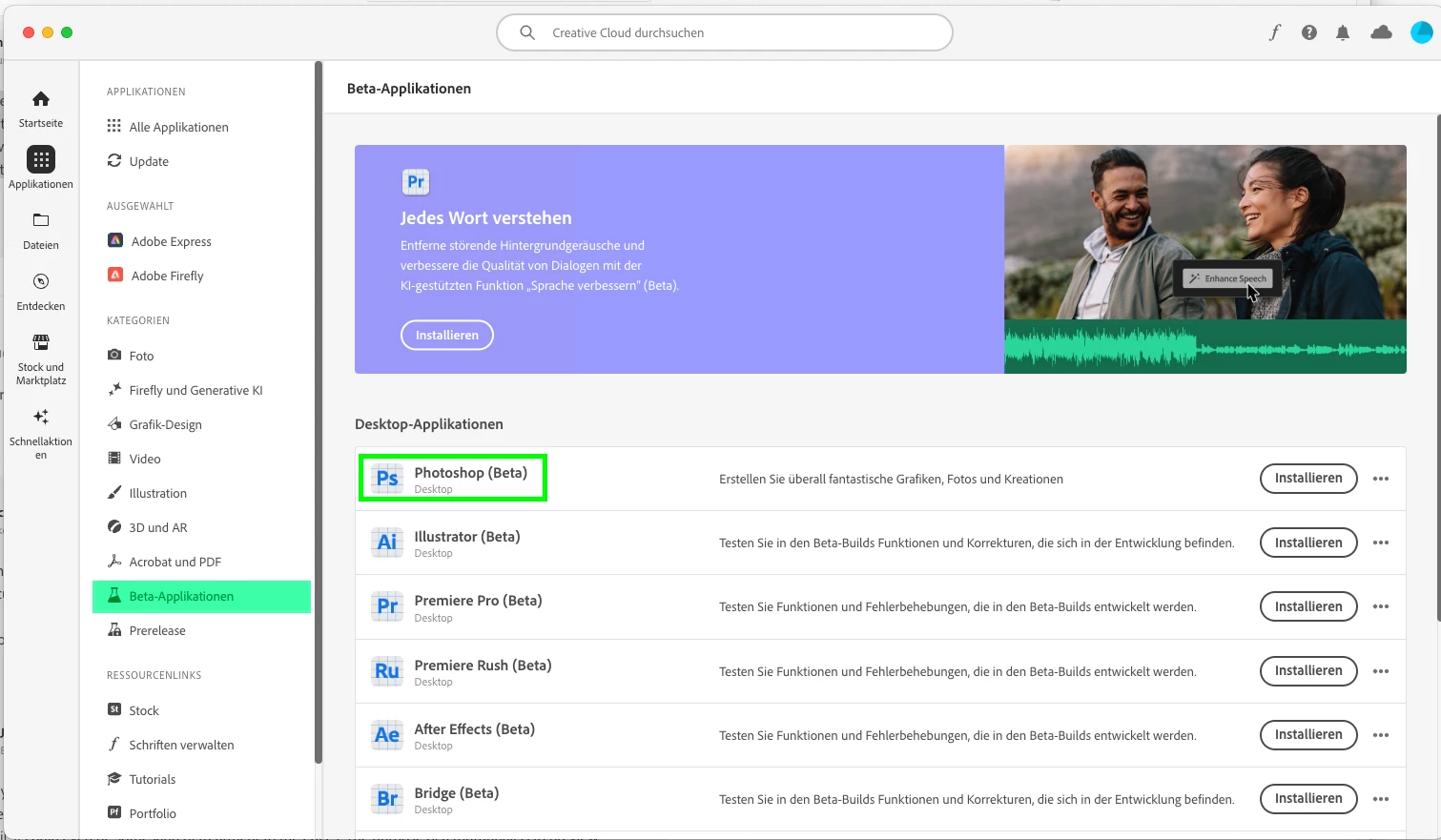Viewport: 1441px width, 840px height.
Task: Click the After Effects (Beta) Ae icon
Action: click(x=387, y=735)
